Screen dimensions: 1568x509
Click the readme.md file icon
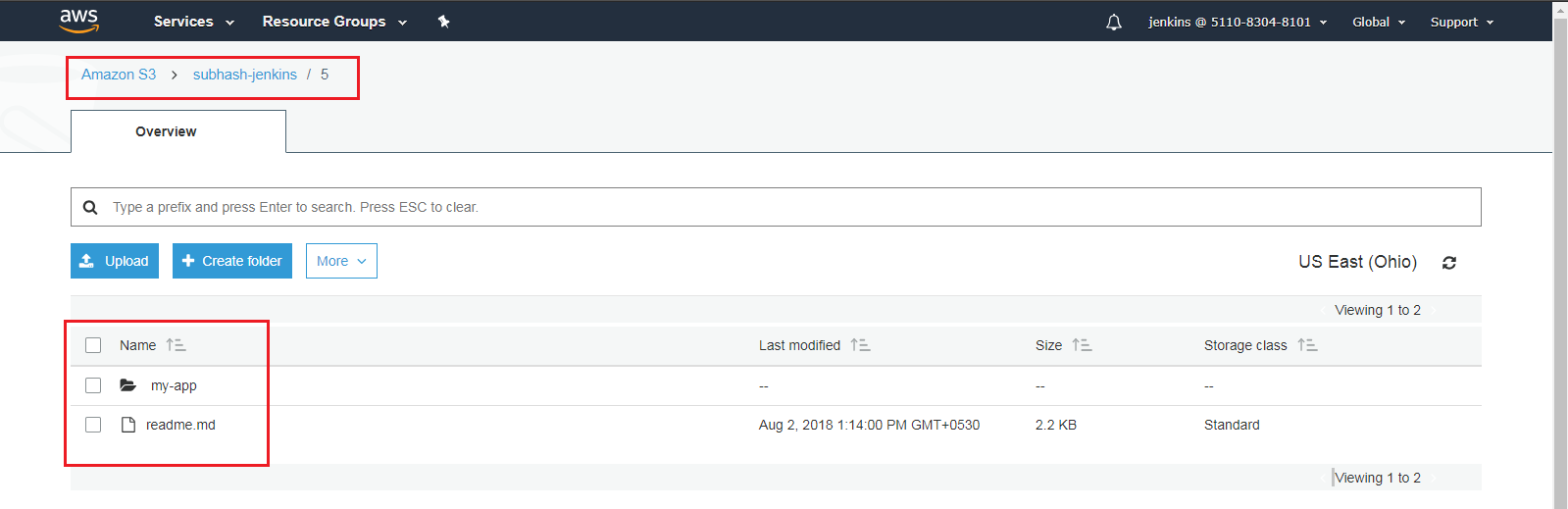(127, 425)
